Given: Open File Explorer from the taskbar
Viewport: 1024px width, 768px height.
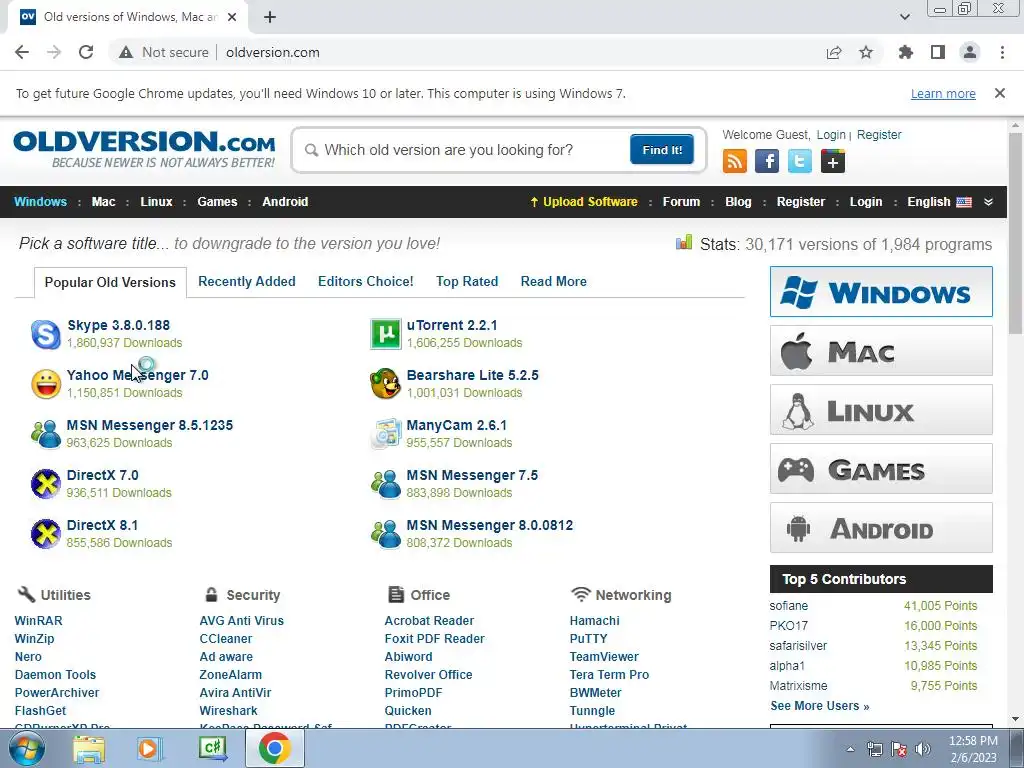Looking at the screenshot, I should coord(88,749).
